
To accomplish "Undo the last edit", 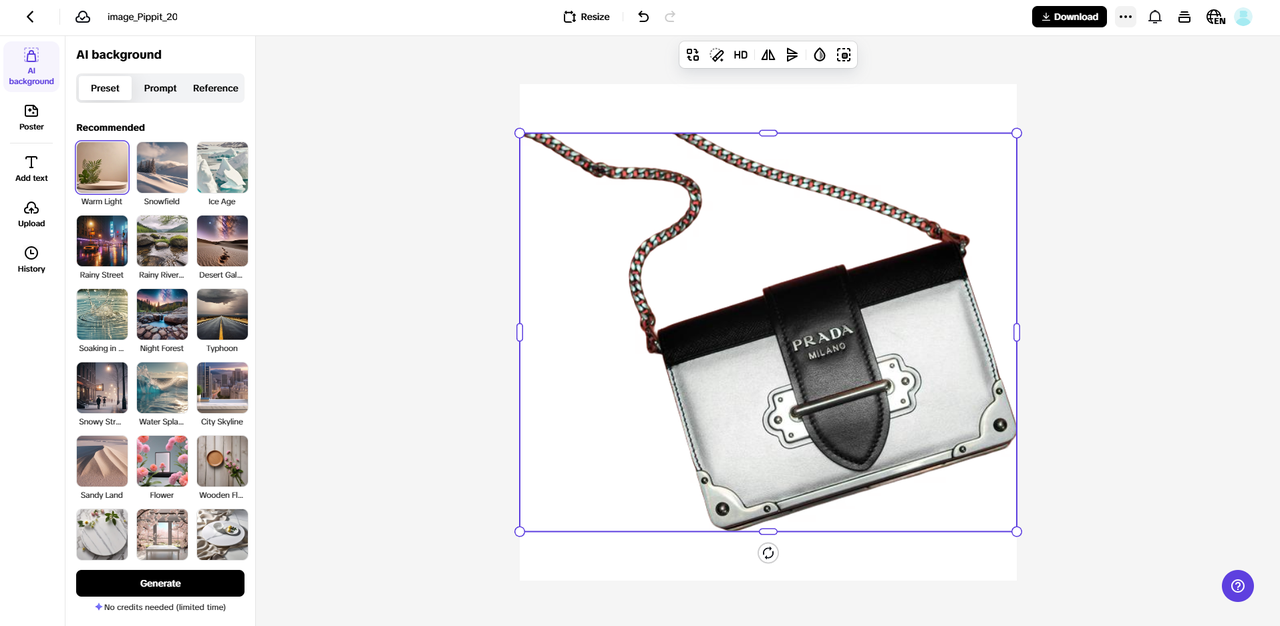I will pos(643,17).
